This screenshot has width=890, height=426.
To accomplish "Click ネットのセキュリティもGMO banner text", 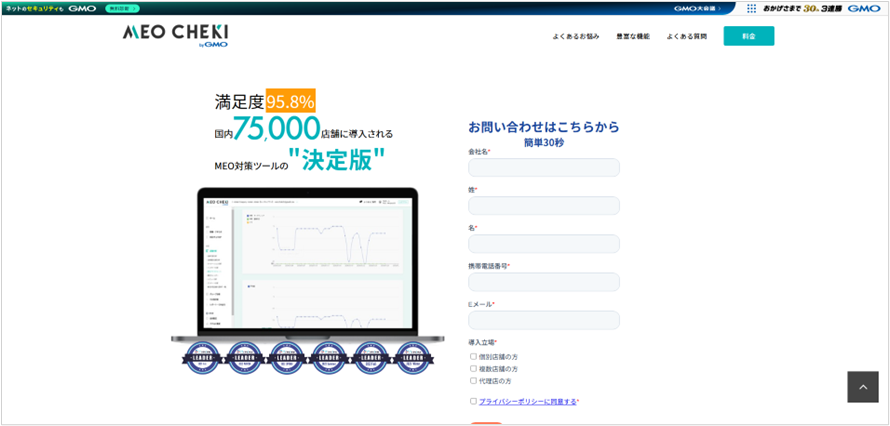I will 51,9.
